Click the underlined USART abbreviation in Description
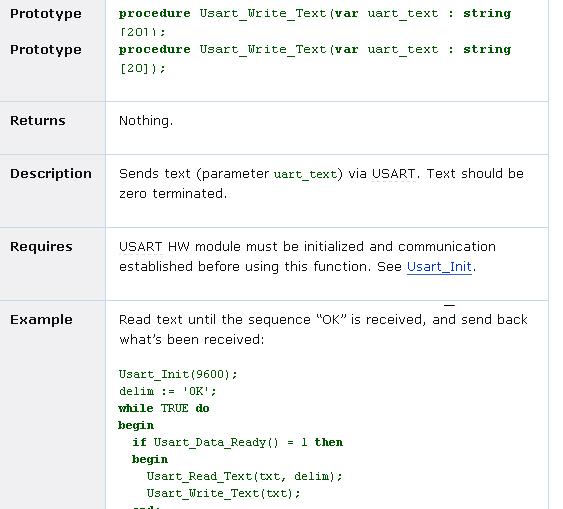 (394, 174)
